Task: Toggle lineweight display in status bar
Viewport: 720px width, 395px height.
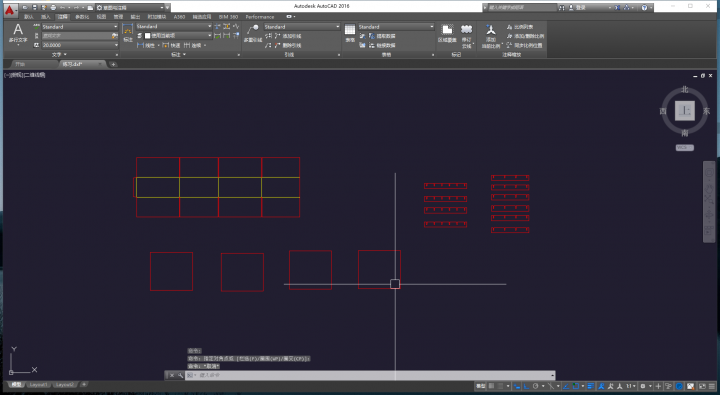Action: [x=591, y=386]
